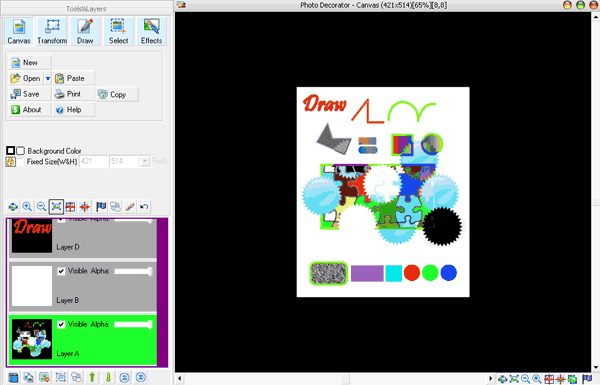Select the Layer B white thumbnail
600x385 pixels.
click(x=32, y=286)
